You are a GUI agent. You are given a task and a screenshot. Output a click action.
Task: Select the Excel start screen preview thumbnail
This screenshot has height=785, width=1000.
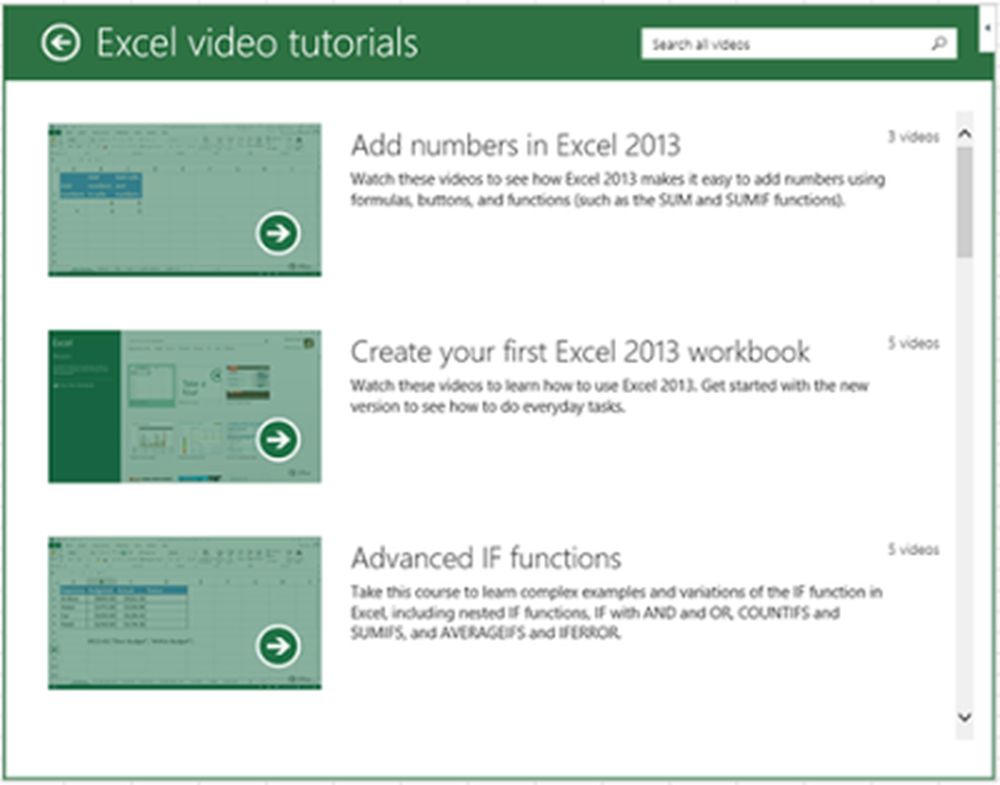(185, 406)
